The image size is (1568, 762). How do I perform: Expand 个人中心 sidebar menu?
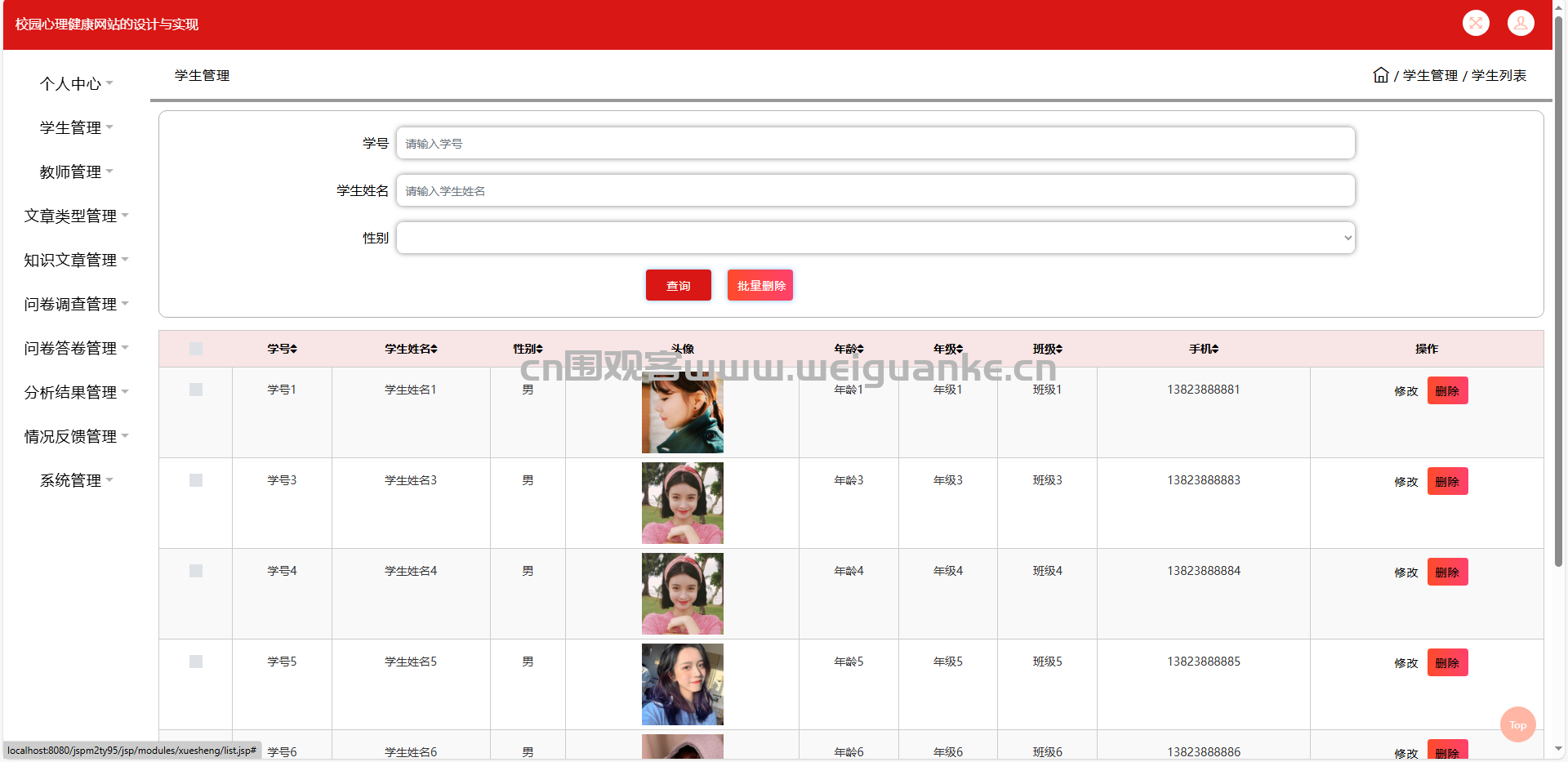[x=76, y=83]
